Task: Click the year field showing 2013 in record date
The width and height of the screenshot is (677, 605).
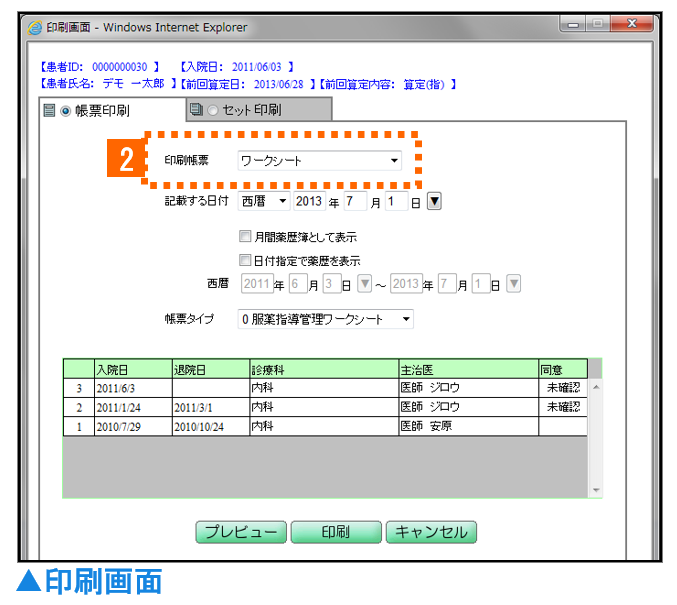Action: point(309,202)
